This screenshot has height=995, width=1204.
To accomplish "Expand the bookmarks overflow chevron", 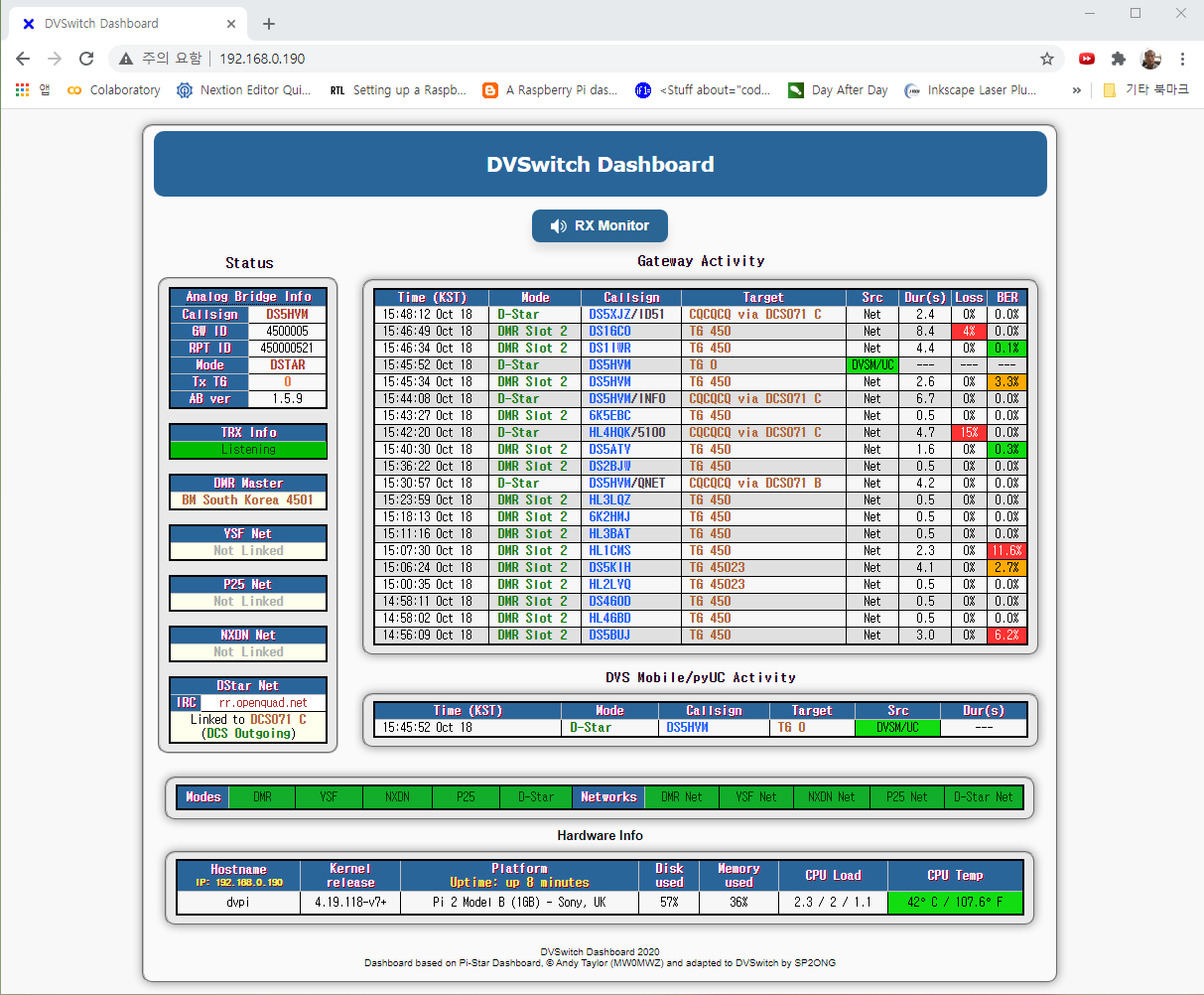I will (1077, 89).
